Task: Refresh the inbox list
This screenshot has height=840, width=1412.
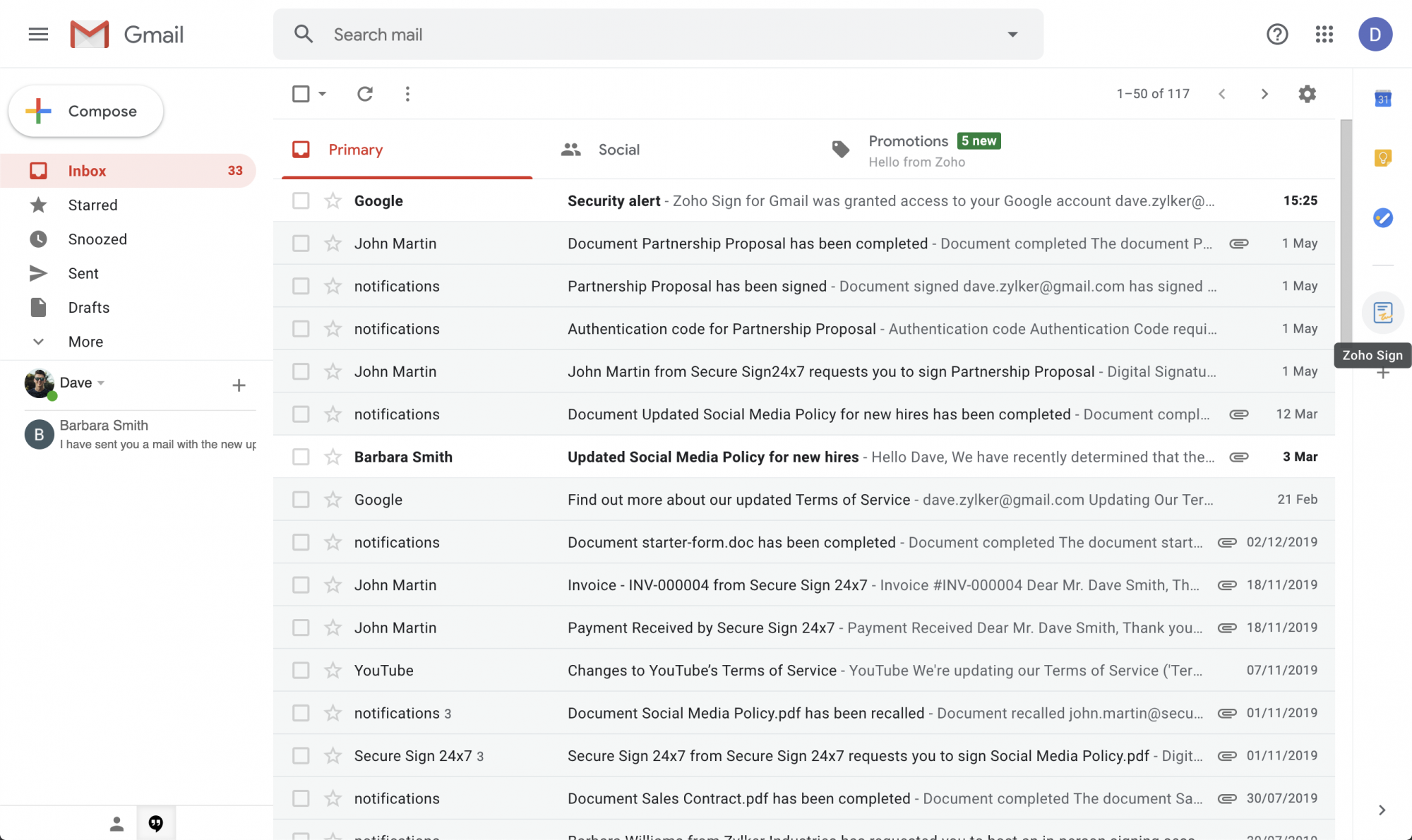Action: click(365, 93)
